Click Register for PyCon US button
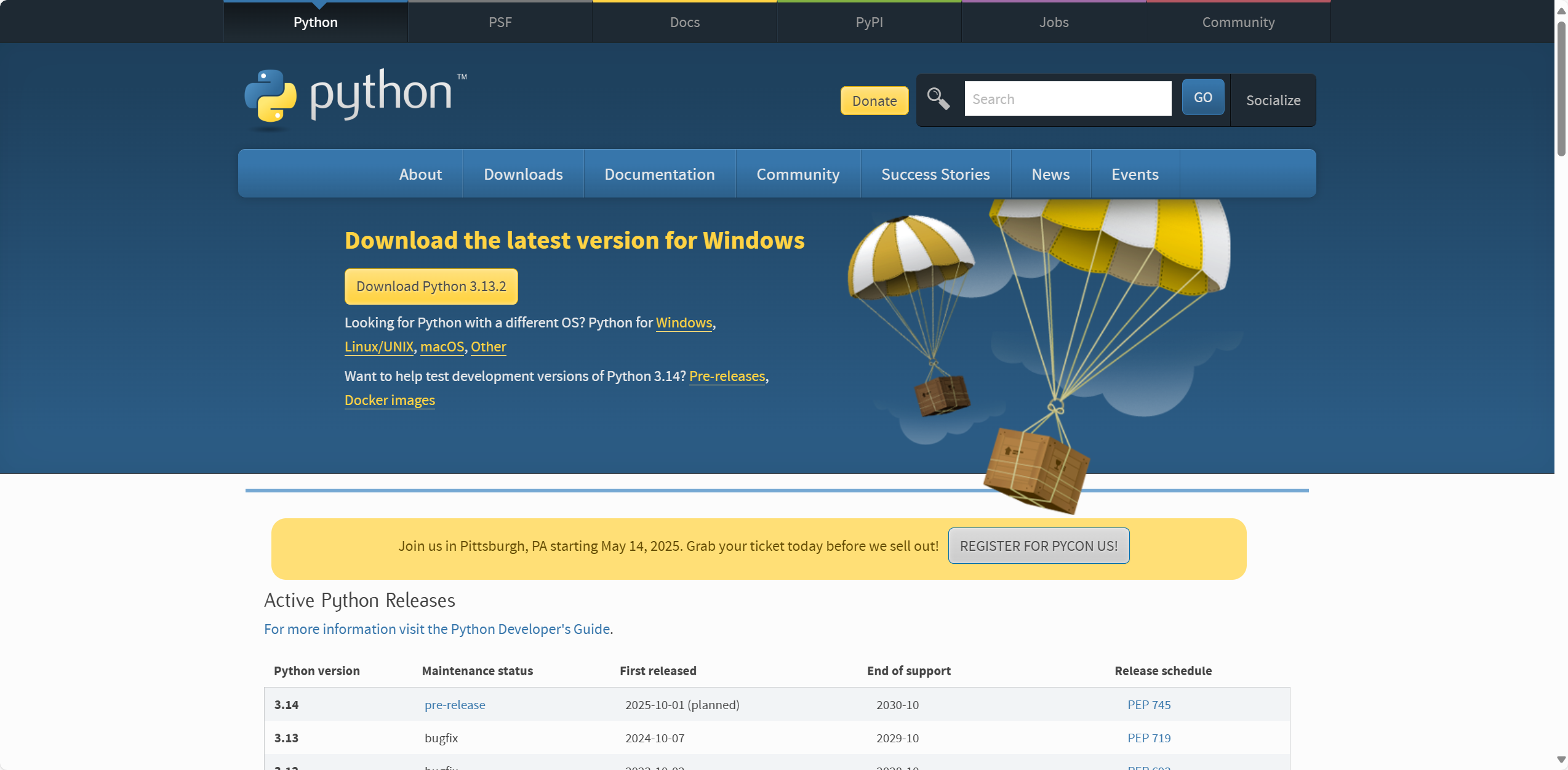The width and height of the screenshot is (1568, 770). pyautogui.click(x=1038, y=546)
